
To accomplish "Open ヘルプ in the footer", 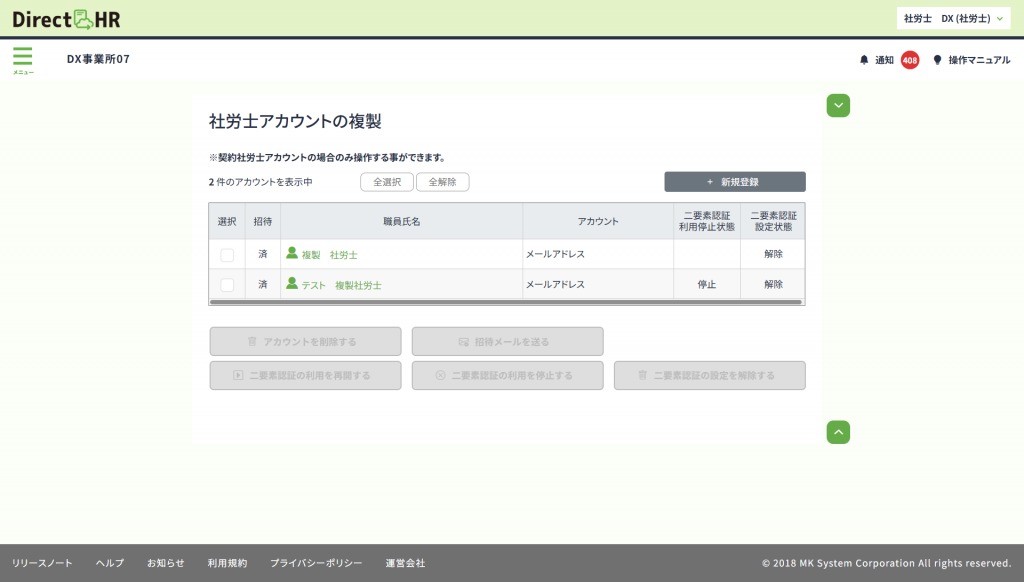I will point(110,563).
